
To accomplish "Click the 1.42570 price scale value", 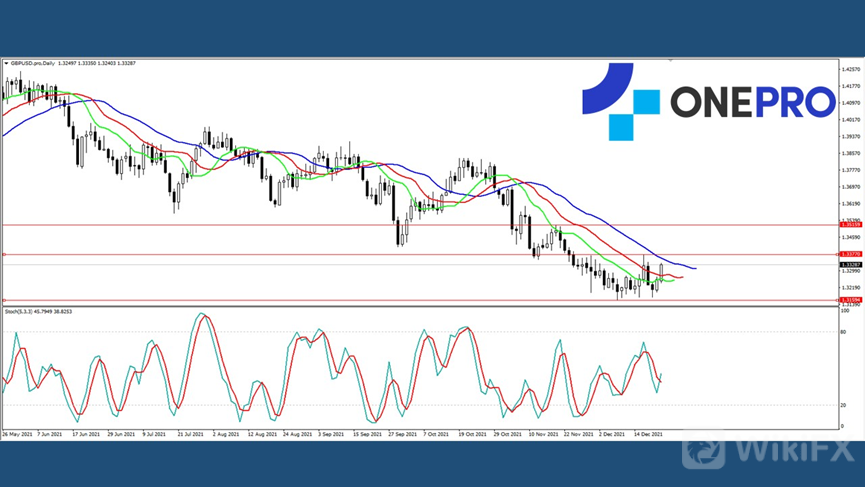I will [x=851, y=70].
